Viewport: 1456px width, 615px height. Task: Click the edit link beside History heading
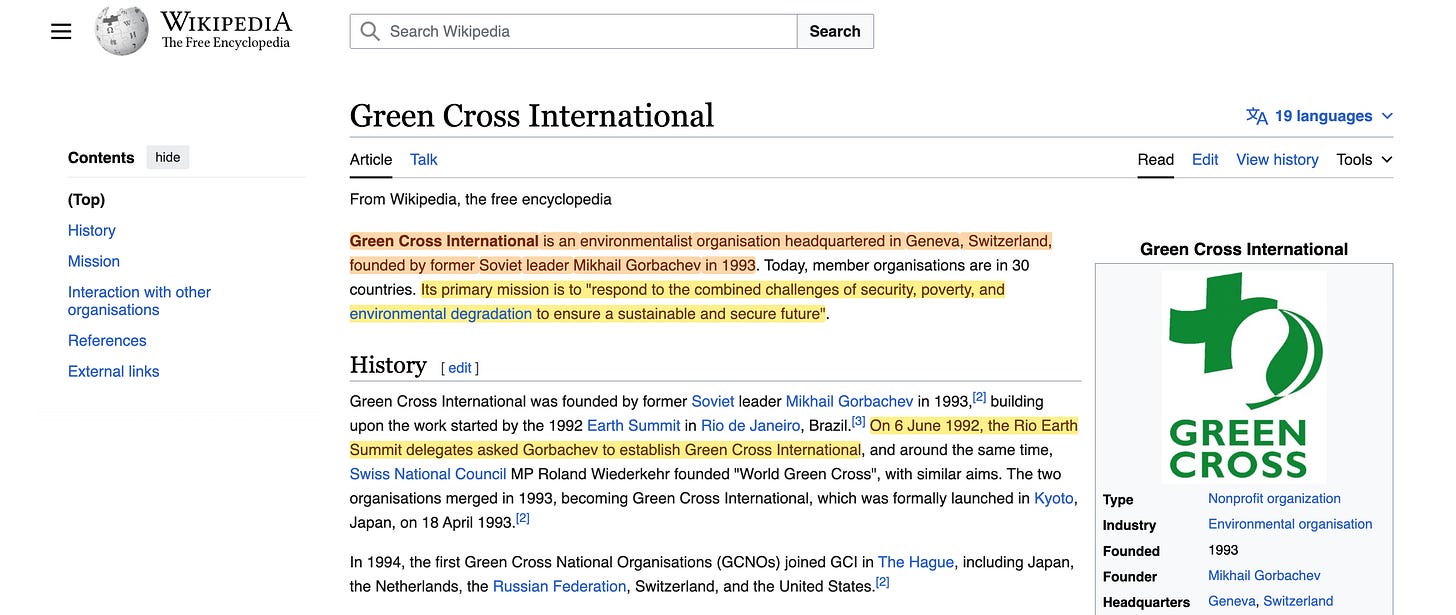click(x=460, y=368)
